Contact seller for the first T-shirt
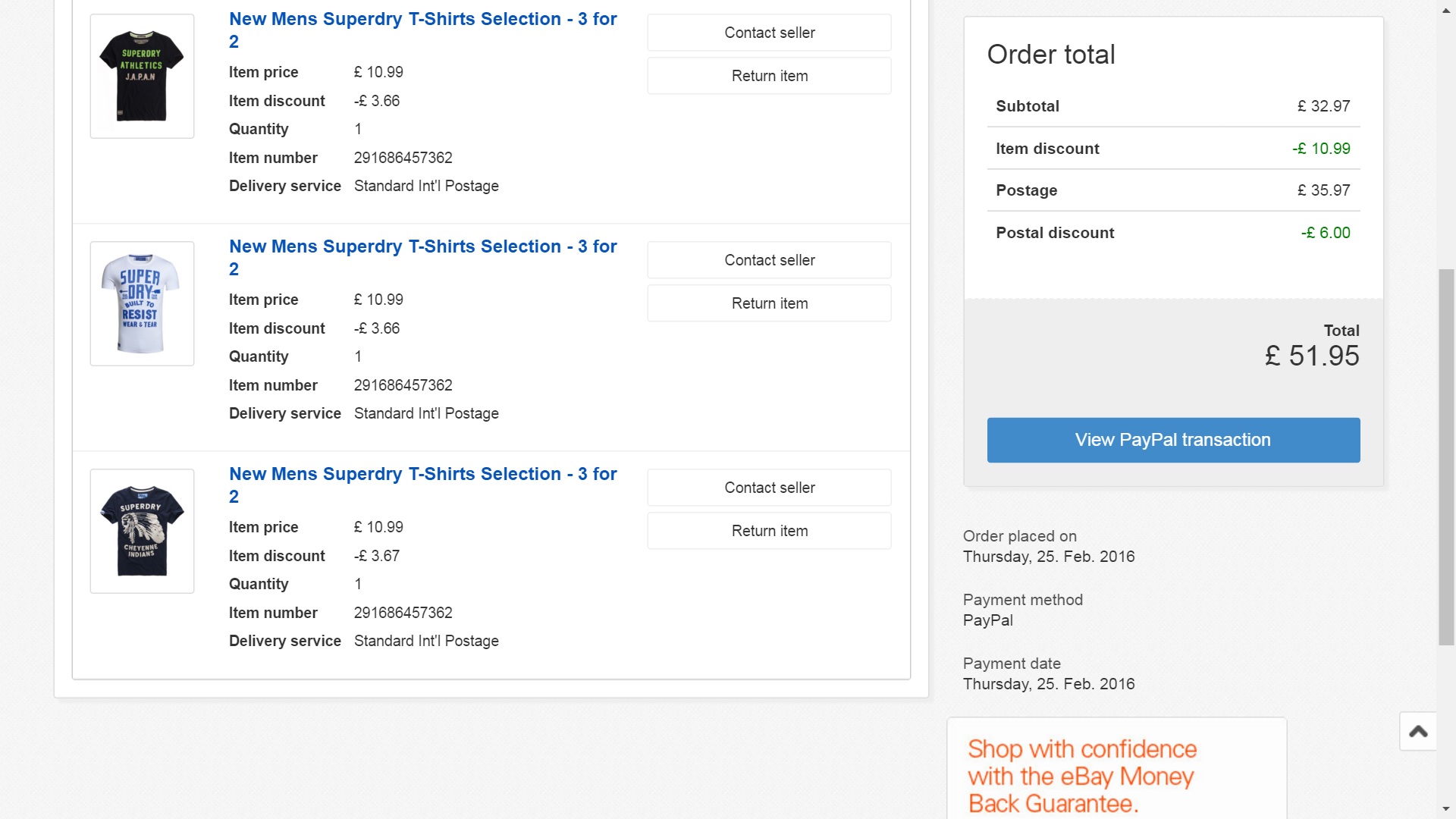Screen dimensions: 1456x819 [x=769, y=33]
